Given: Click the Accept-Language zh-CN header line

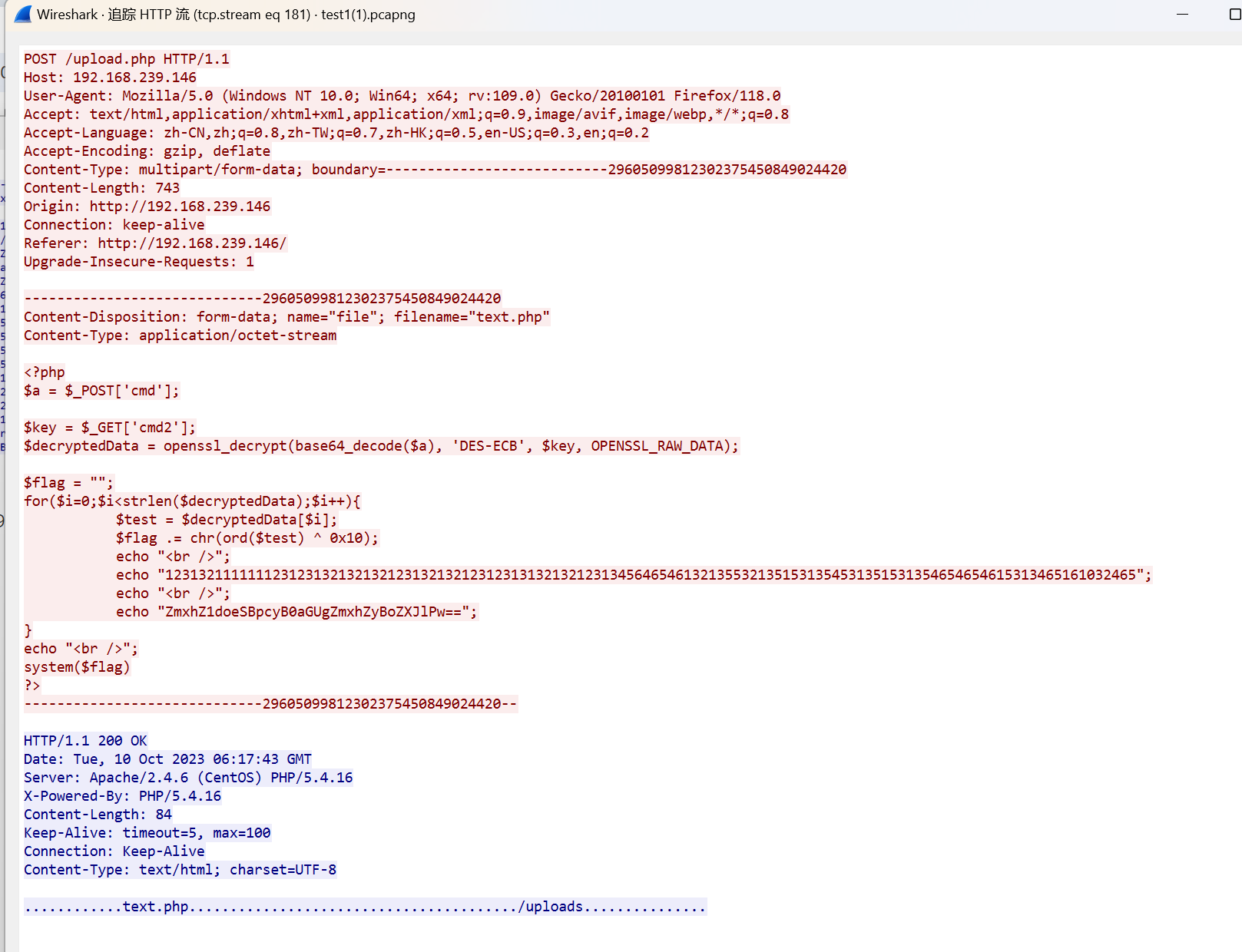Looking at the screenshot, I should click(x=336, y=133).
